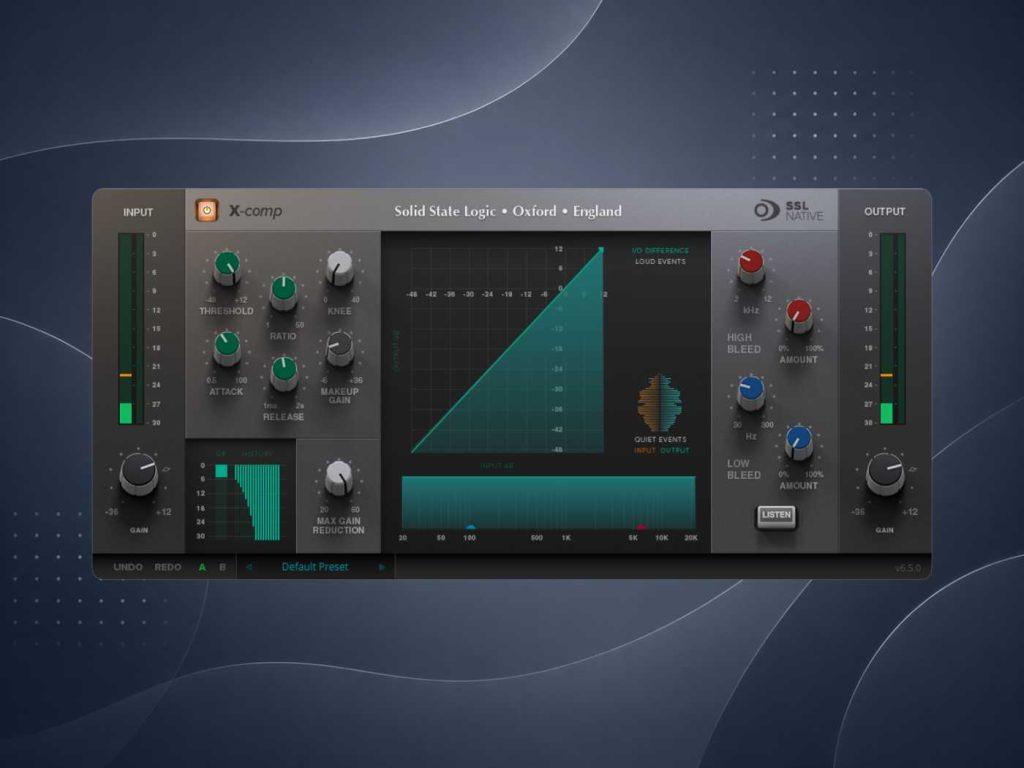Click the frequency spectrum display
Image resolution: width=1024 pixels, height=768 pixels.
tap(549, 502)
